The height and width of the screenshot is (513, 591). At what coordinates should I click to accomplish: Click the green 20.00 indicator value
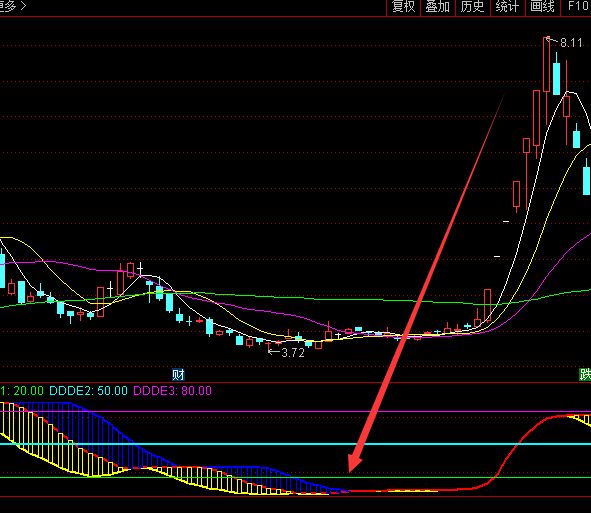click(x=28, y=391)
